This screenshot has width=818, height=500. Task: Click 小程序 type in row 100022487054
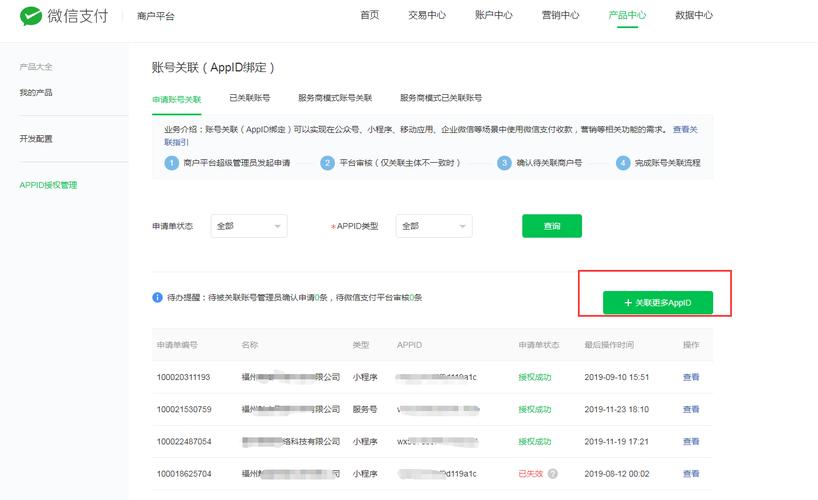(x=365, y=442)
